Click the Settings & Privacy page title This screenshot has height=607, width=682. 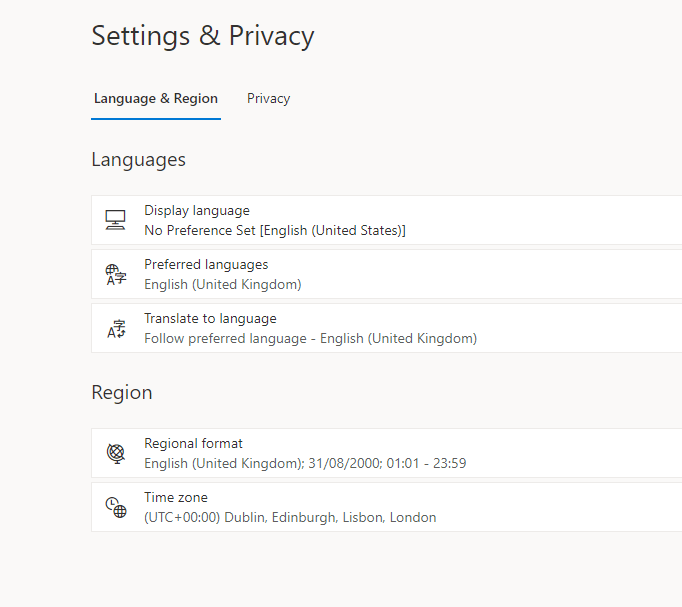coord(203,36)
